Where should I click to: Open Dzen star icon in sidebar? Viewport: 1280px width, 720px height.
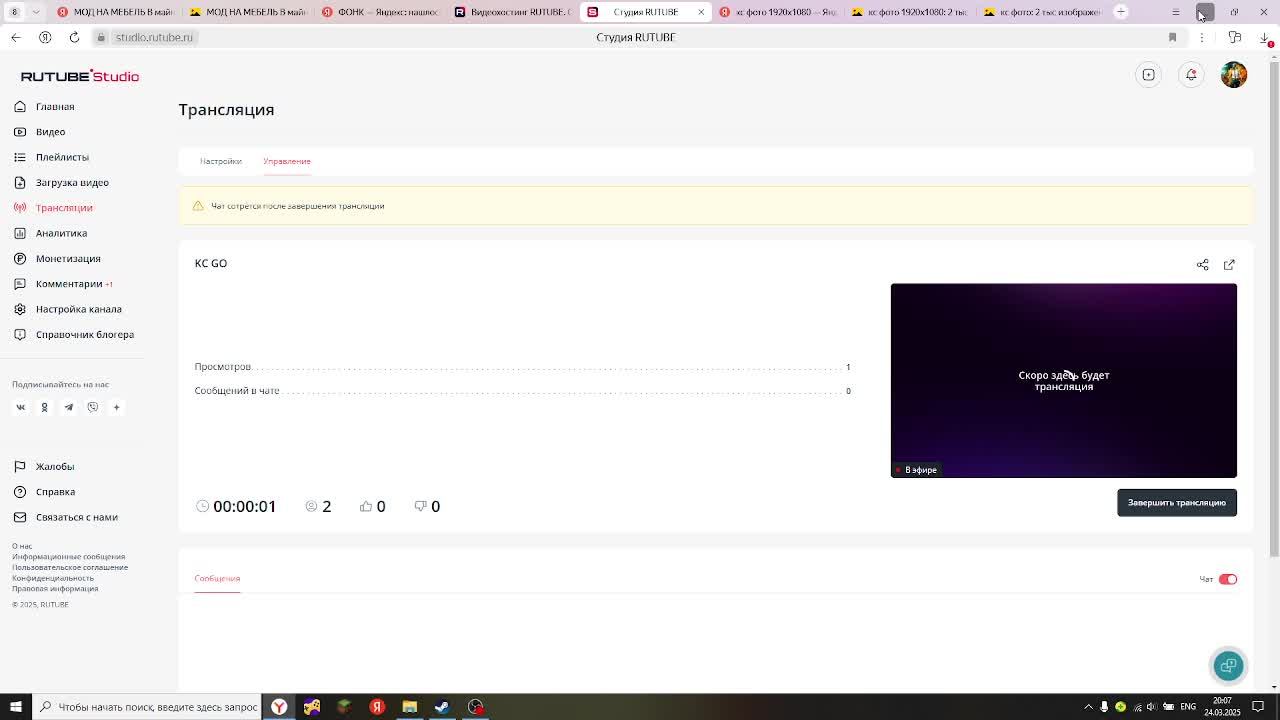pos(116,407)
